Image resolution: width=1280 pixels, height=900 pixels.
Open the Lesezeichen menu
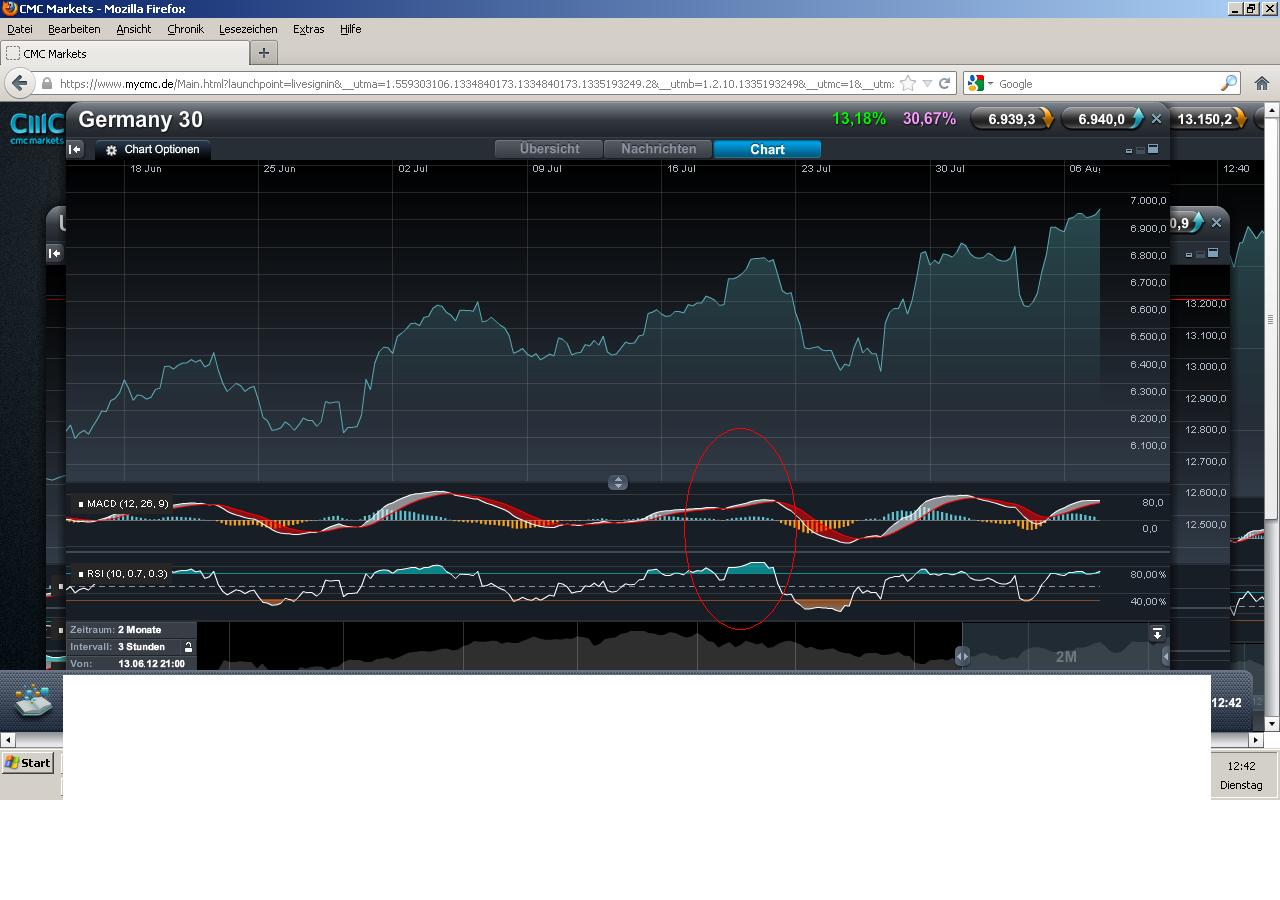(248, 29)
